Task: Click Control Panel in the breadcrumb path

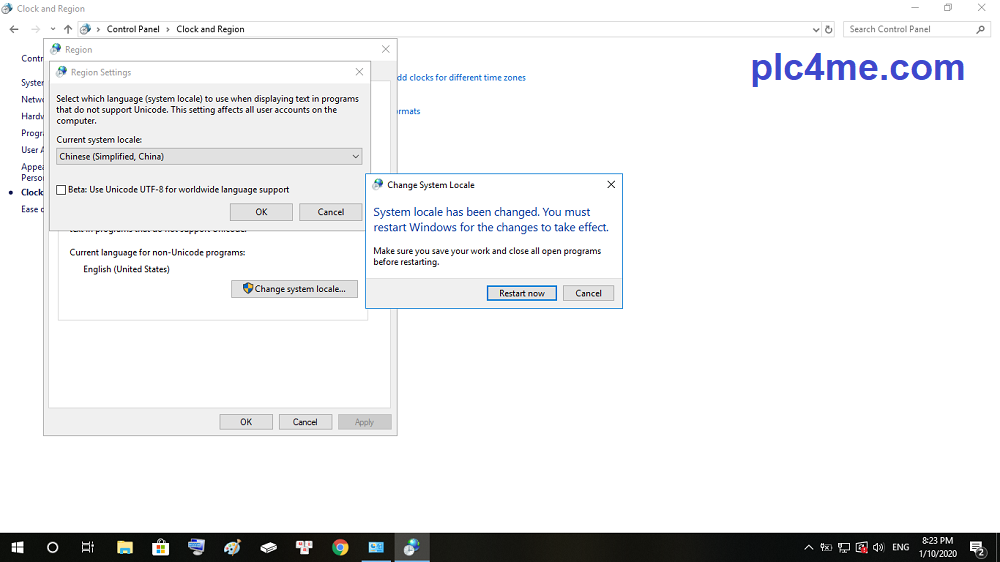Action: 133,29
